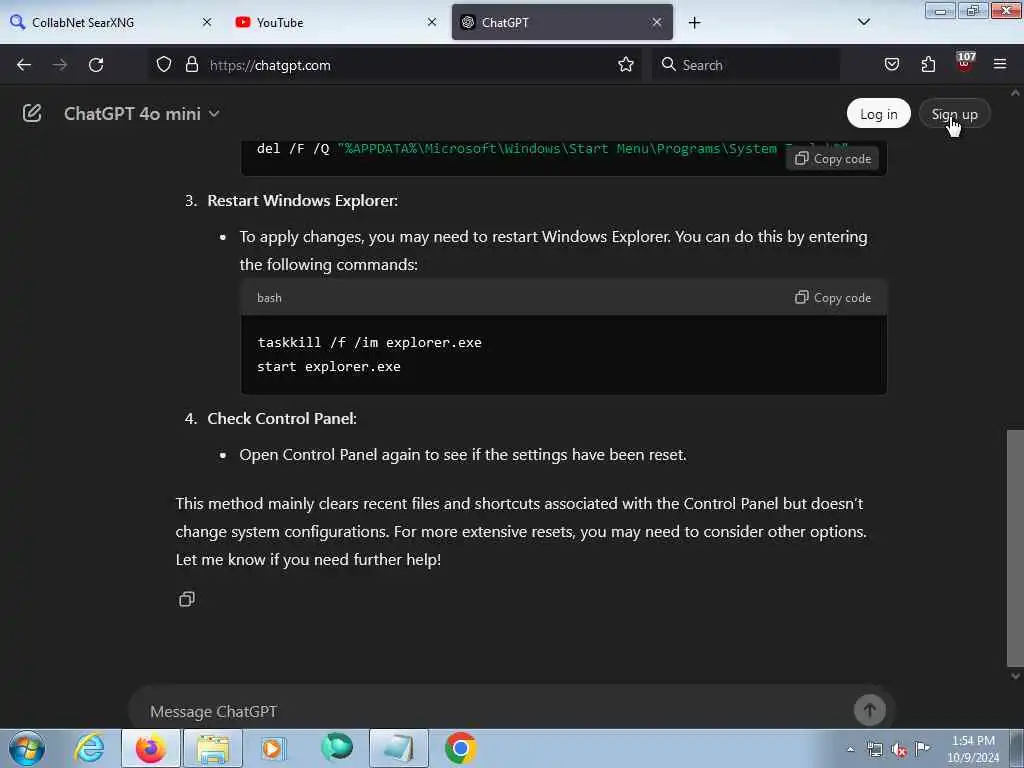Viewport: 1024px width, 768px height.
Task: Open Action Center flag icon
Action: tap(922, 748)
